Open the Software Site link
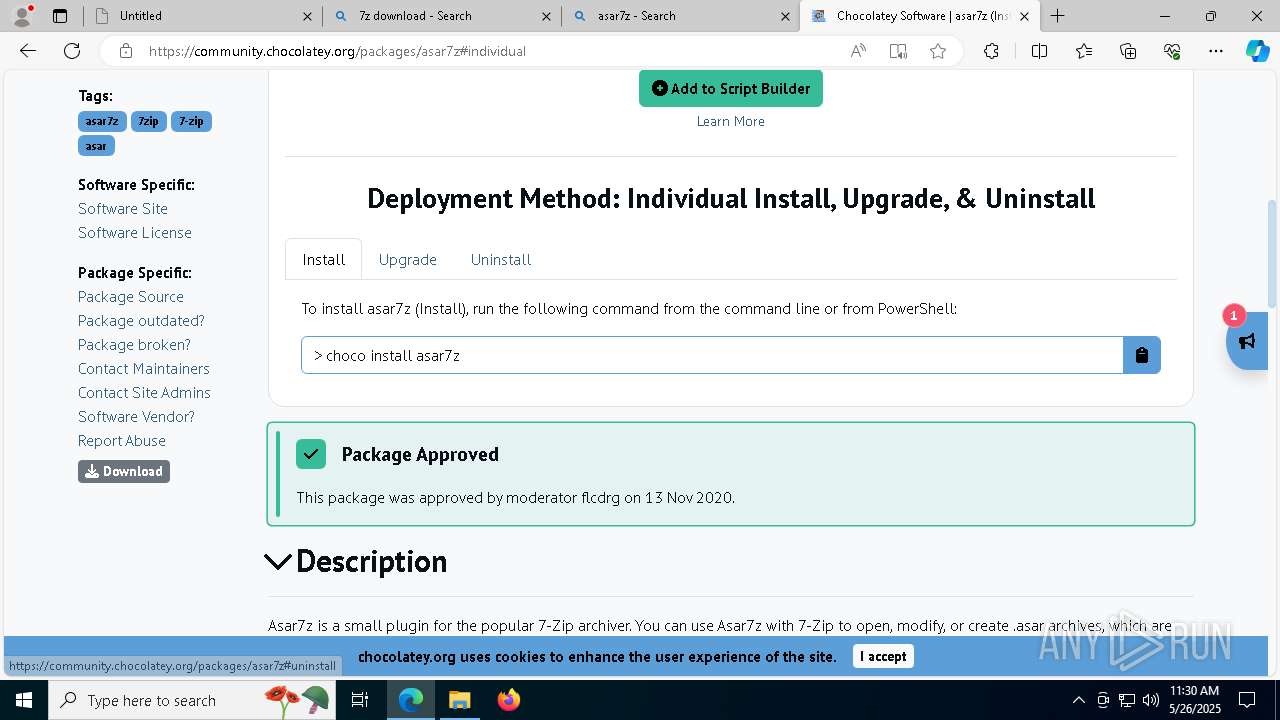 coord(123,208)
